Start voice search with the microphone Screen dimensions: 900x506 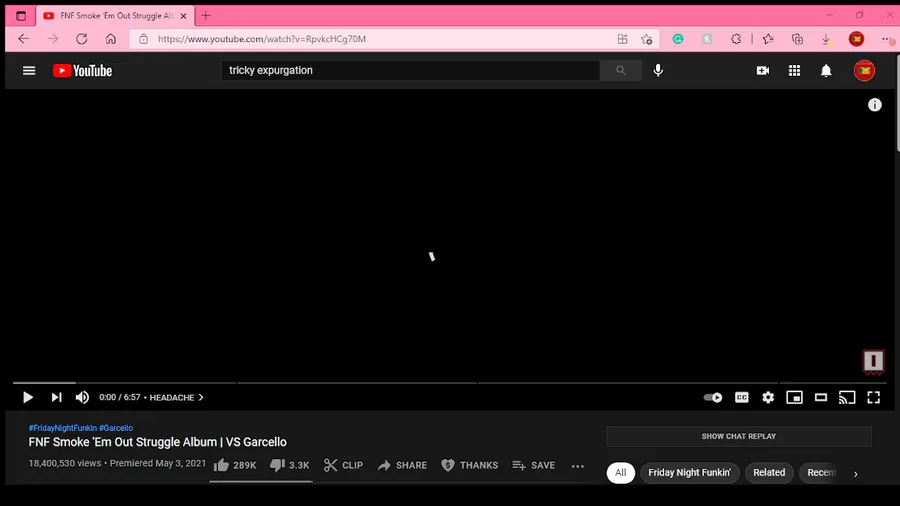point(658,70)
